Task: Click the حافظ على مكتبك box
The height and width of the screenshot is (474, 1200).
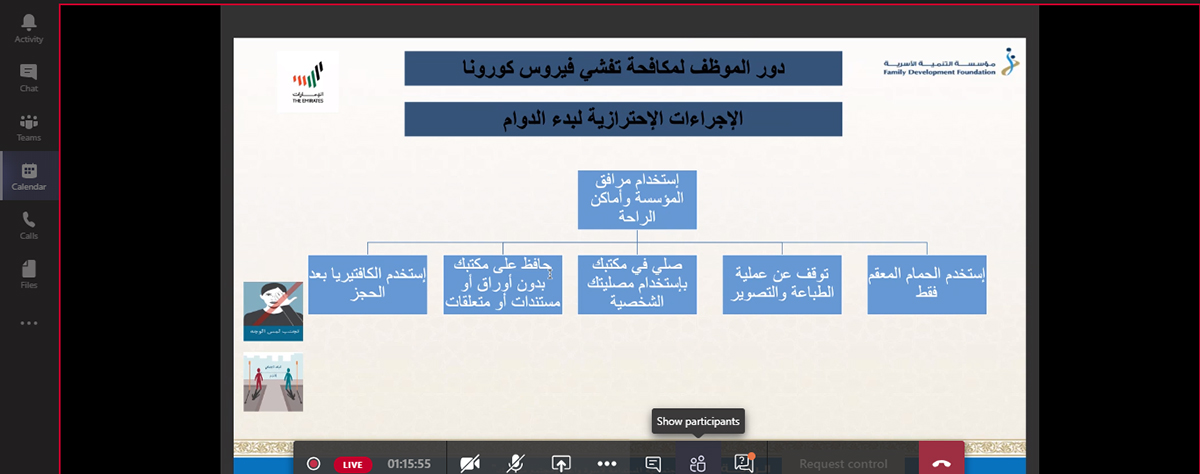Action: coord(503,284)
